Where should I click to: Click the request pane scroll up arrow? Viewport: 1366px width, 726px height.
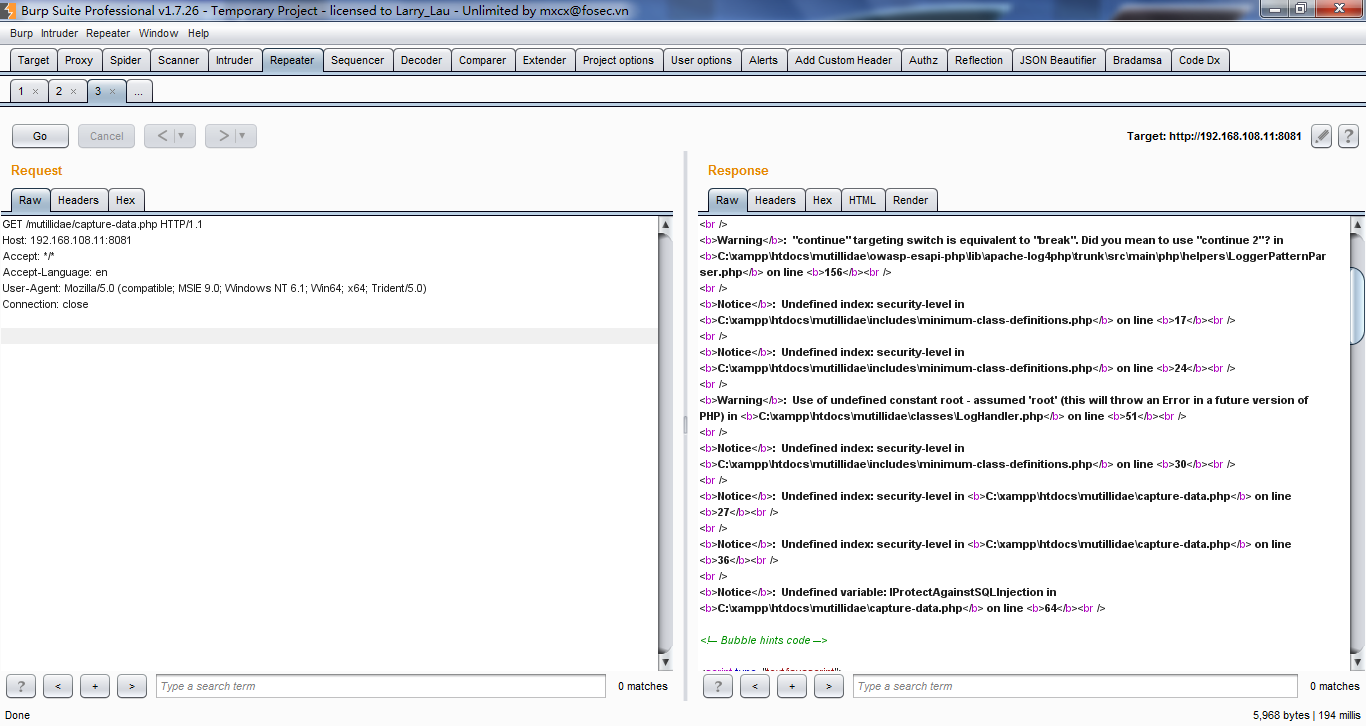(666, 225)
